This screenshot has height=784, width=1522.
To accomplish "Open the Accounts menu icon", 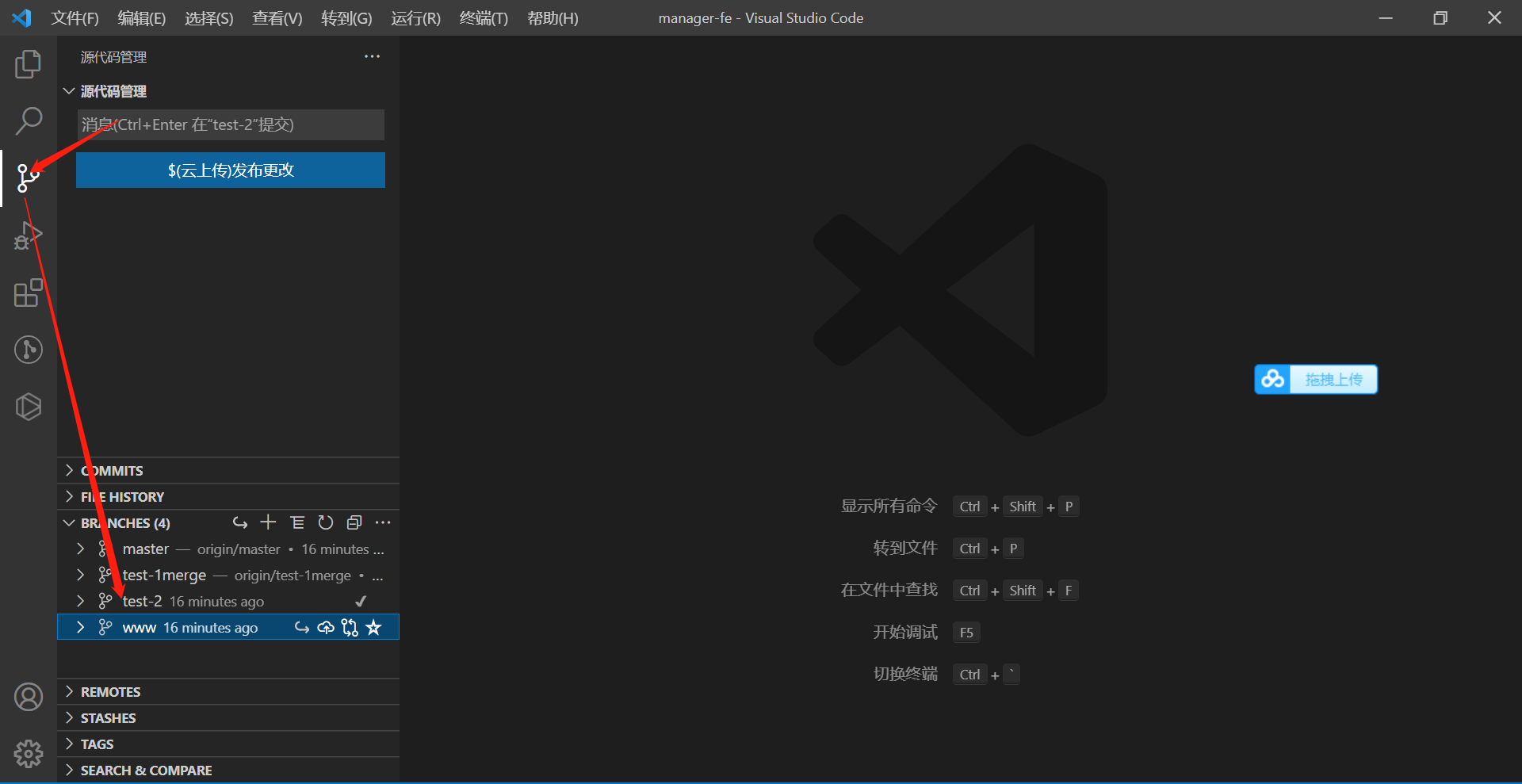I will tap(29, 697).
